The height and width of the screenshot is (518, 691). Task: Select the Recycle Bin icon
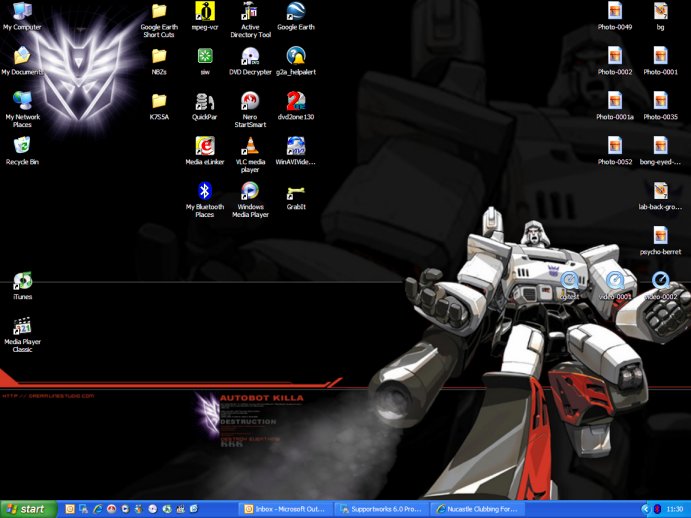[22, 146]
